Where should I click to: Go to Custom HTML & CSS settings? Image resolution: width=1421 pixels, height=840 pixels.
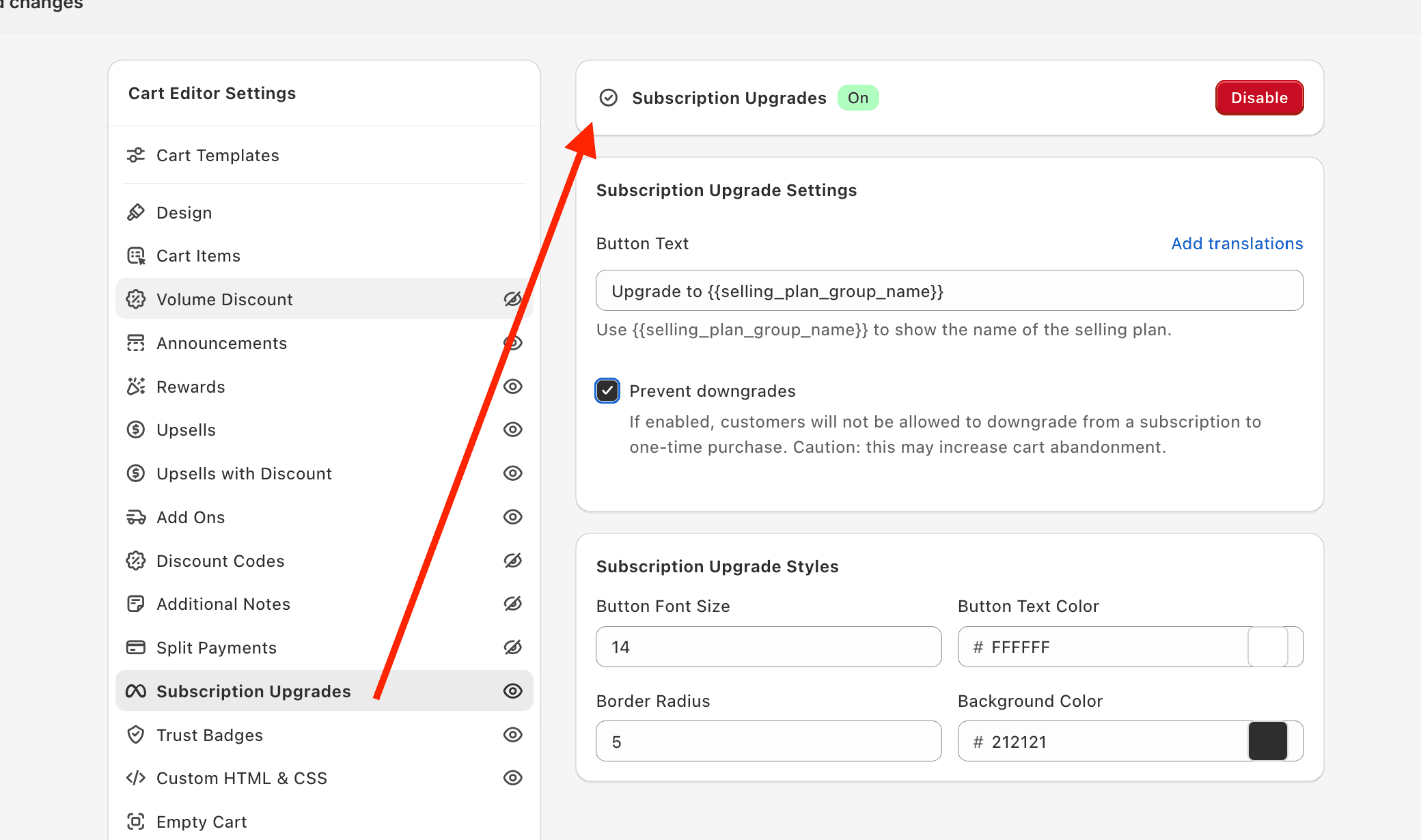pos(325,778)
